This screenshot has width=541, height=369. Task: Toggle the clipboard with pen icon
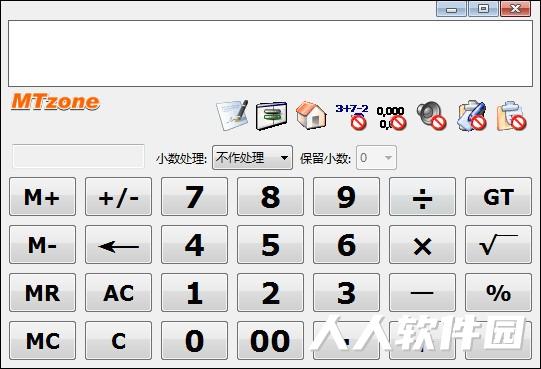pos(472,116)
